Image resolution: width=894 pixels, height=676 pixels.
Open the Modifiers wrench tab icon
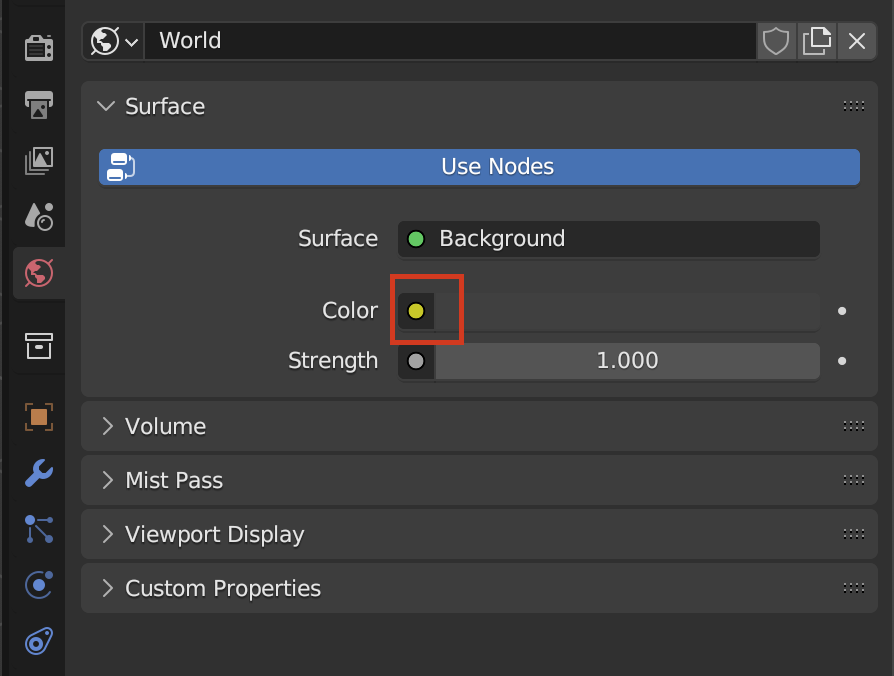tap(38, 472)
